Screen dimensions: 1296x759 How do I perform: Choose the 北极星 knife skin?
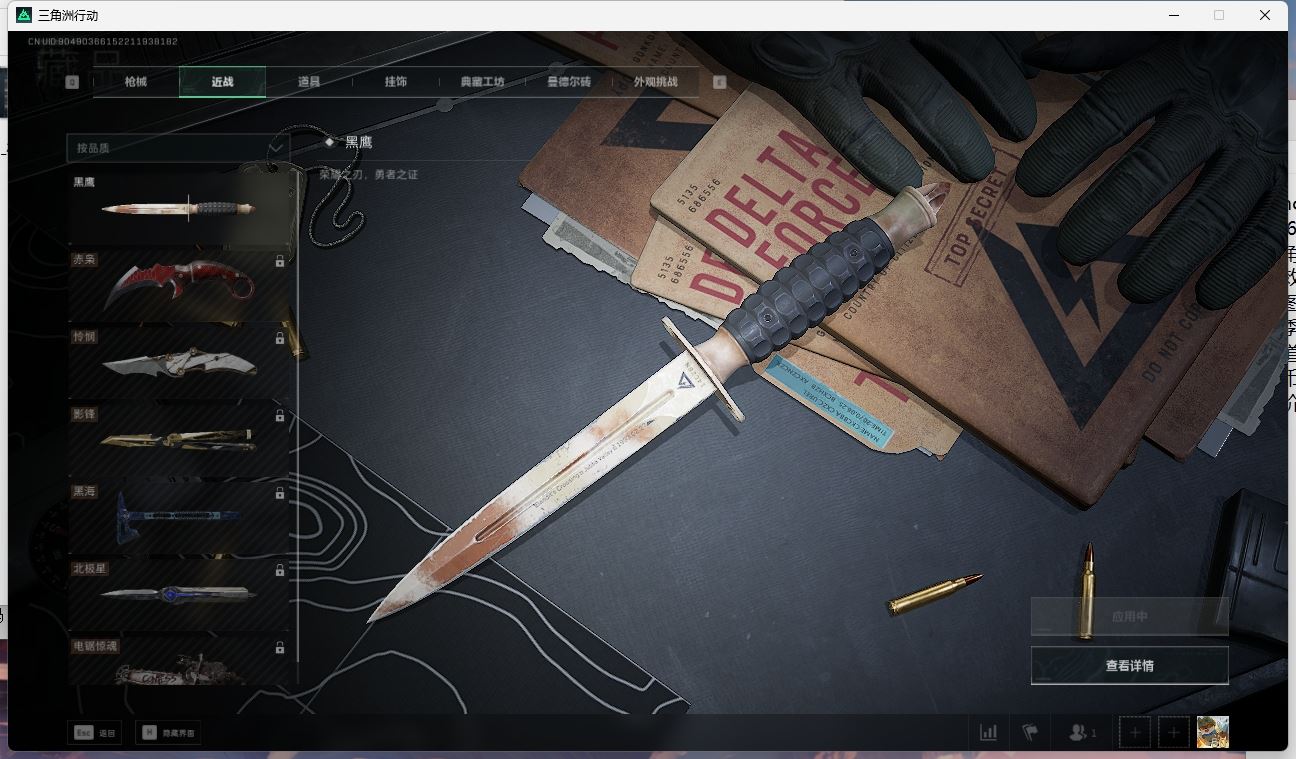coord(178,594)
